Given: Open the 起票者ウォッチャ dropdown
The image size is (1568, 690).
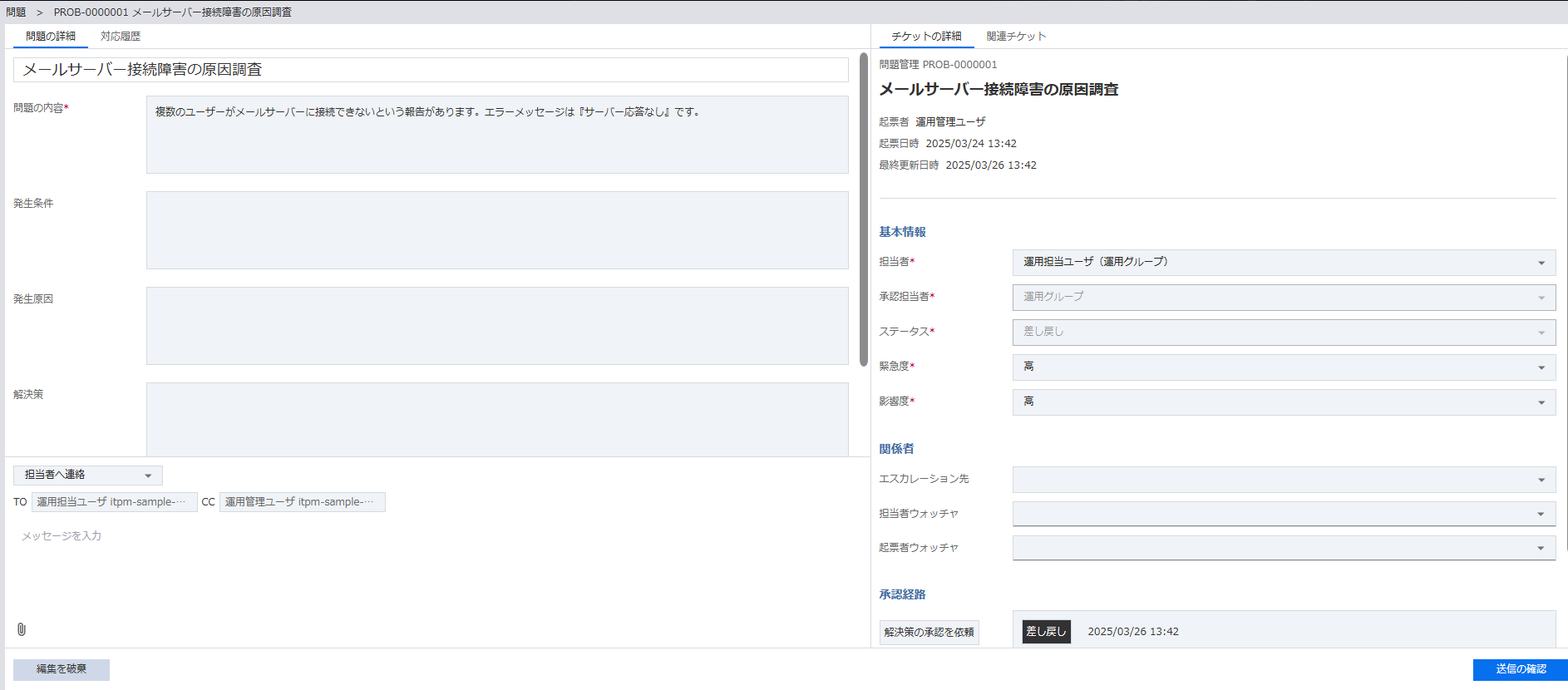Looking at the screenshot, I should click(1283, 548).
